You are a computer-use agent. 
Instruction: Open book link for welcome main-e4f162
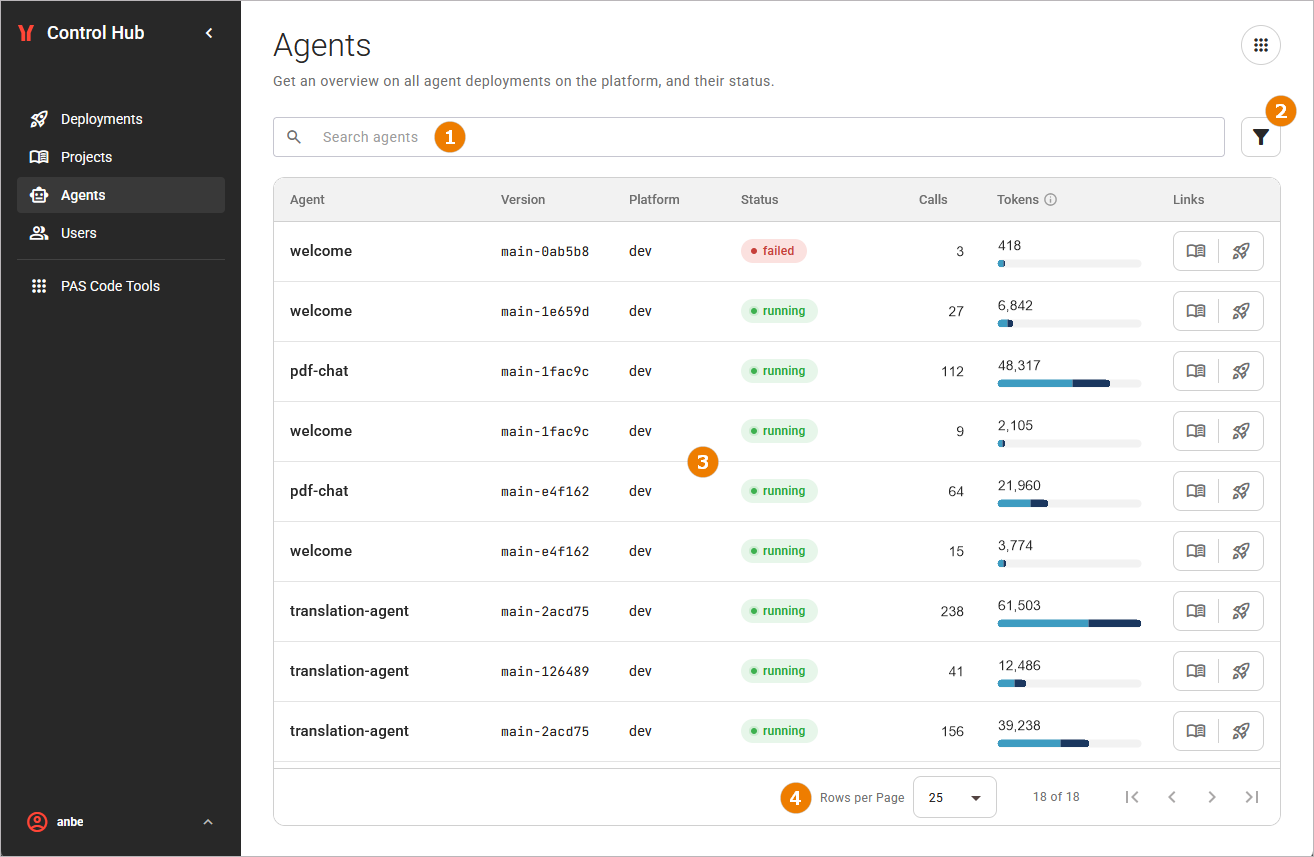coord(1196,551)
